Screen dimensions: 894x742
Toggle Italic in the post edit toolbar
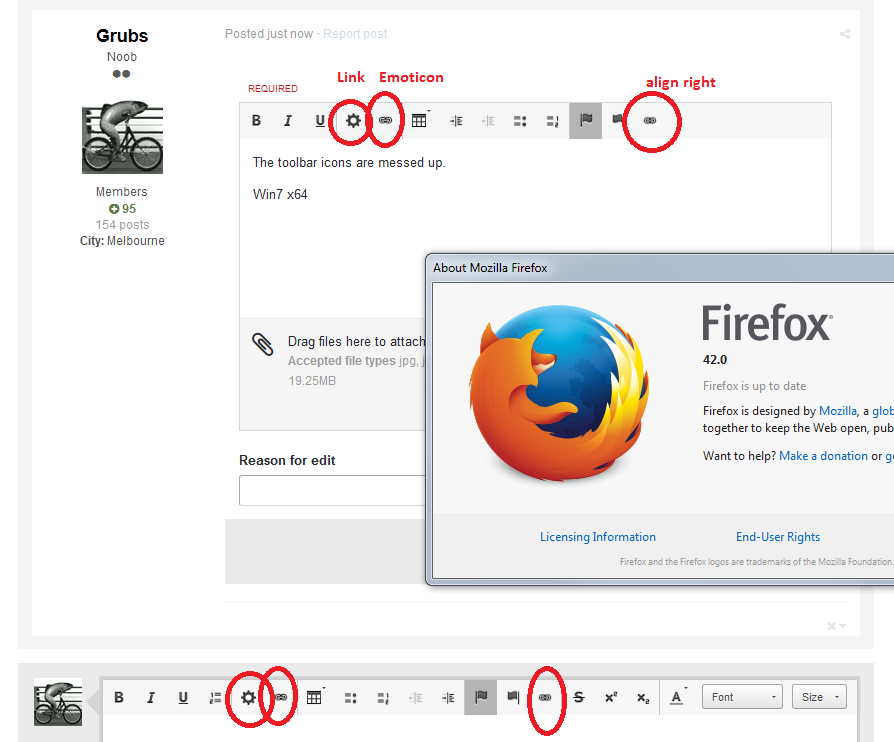coord(288,120)
